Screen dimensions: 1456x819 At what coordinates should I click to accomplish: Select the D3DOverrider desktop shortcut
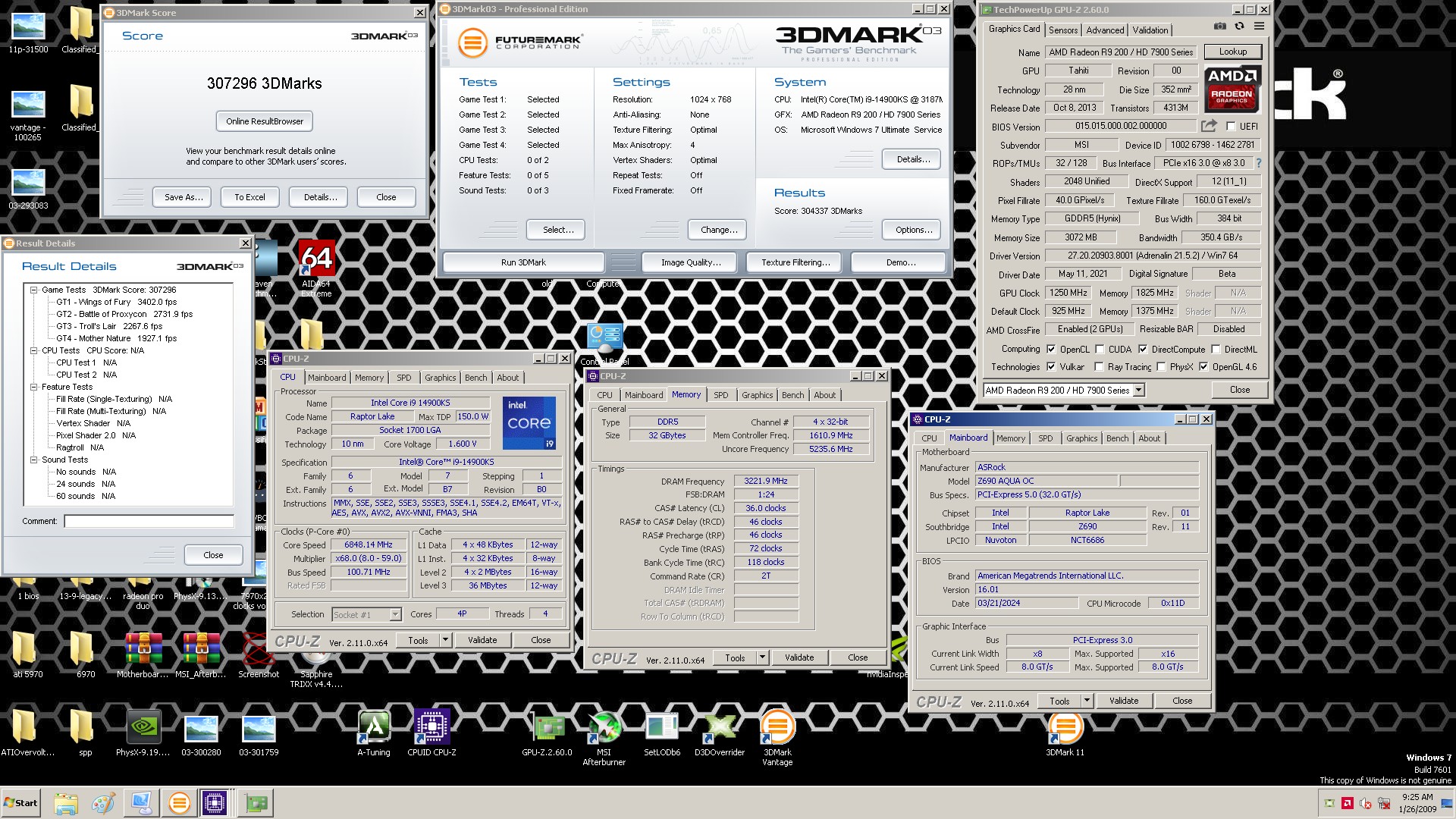point(720,733)
